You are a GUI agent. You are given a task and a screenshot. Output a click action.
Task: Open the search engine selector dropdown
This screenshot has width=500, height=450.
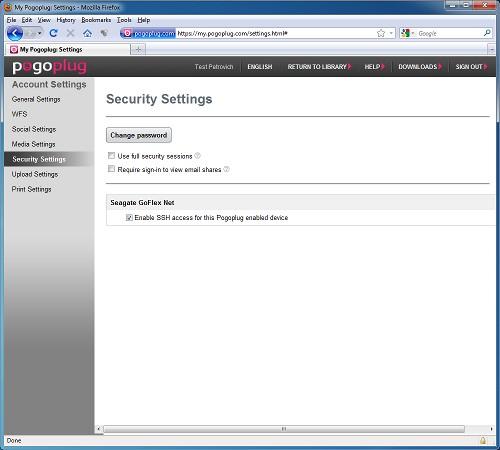pyautogui.click(x=408, y=33)
